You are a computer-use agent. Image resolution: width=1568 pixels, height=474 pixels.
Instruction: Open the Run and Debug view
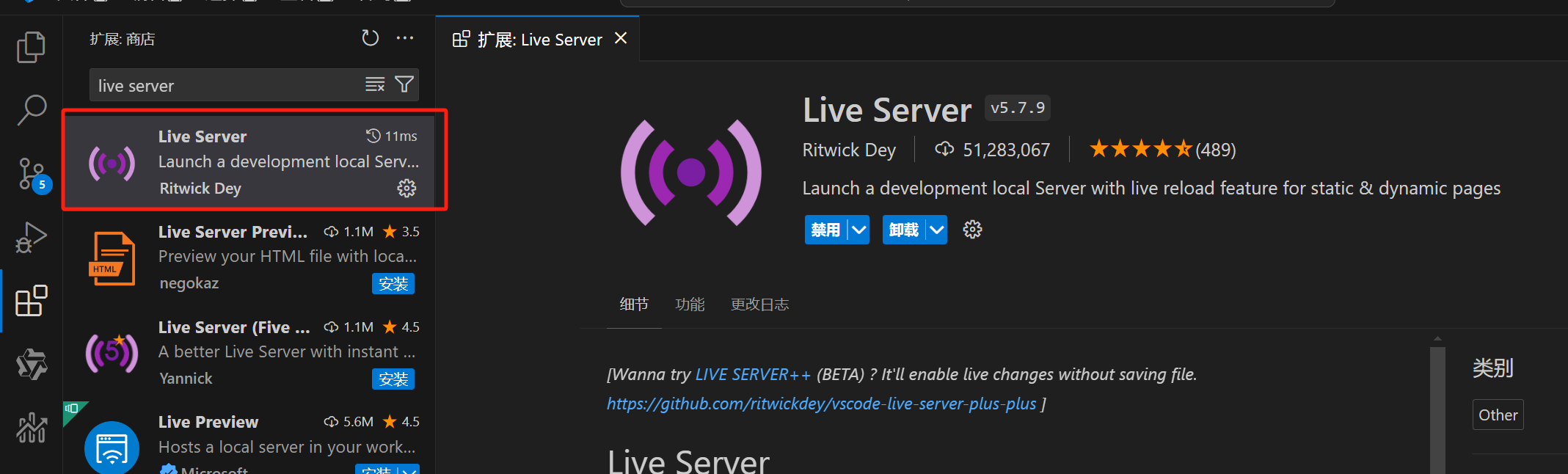(31, 237)
